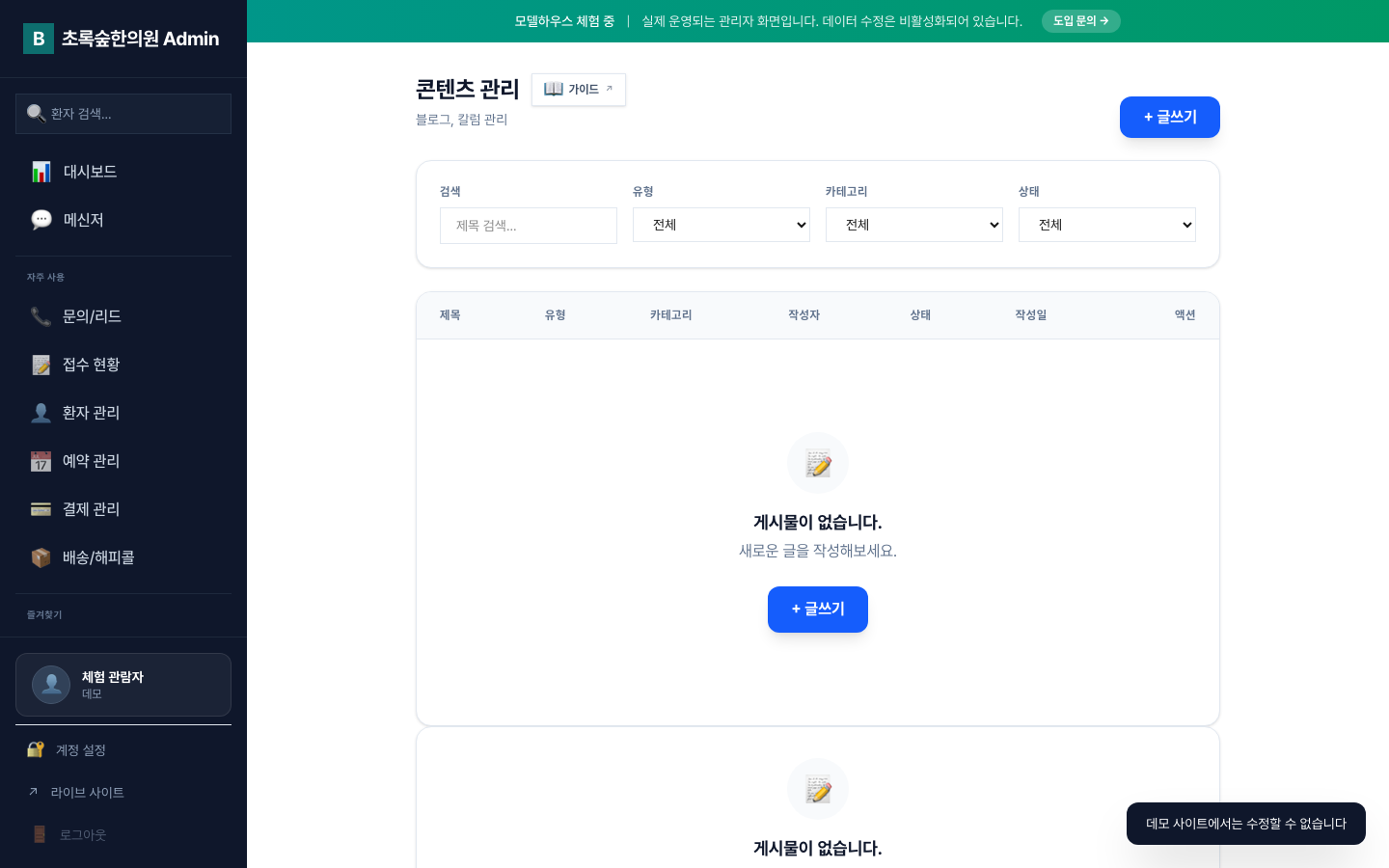This screenshot has height=868, width=1389.
Task: Go to 대시보드 menu item
Action: 123,172
